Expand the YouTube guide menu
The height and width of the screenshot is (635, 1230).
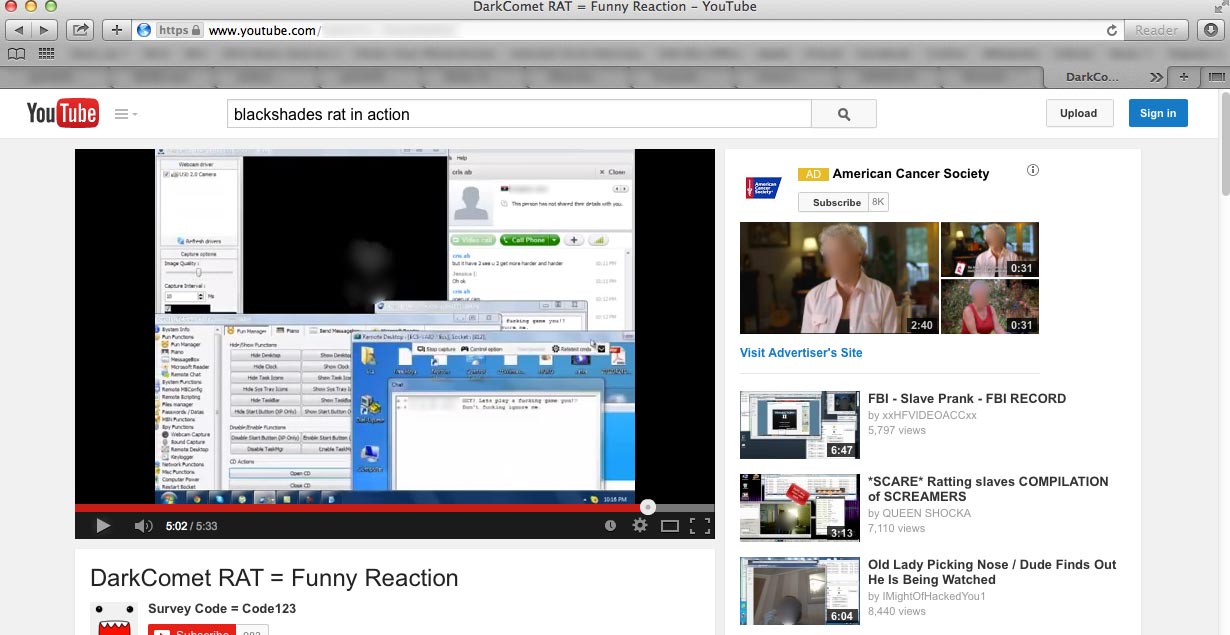(x=125, y=114)
